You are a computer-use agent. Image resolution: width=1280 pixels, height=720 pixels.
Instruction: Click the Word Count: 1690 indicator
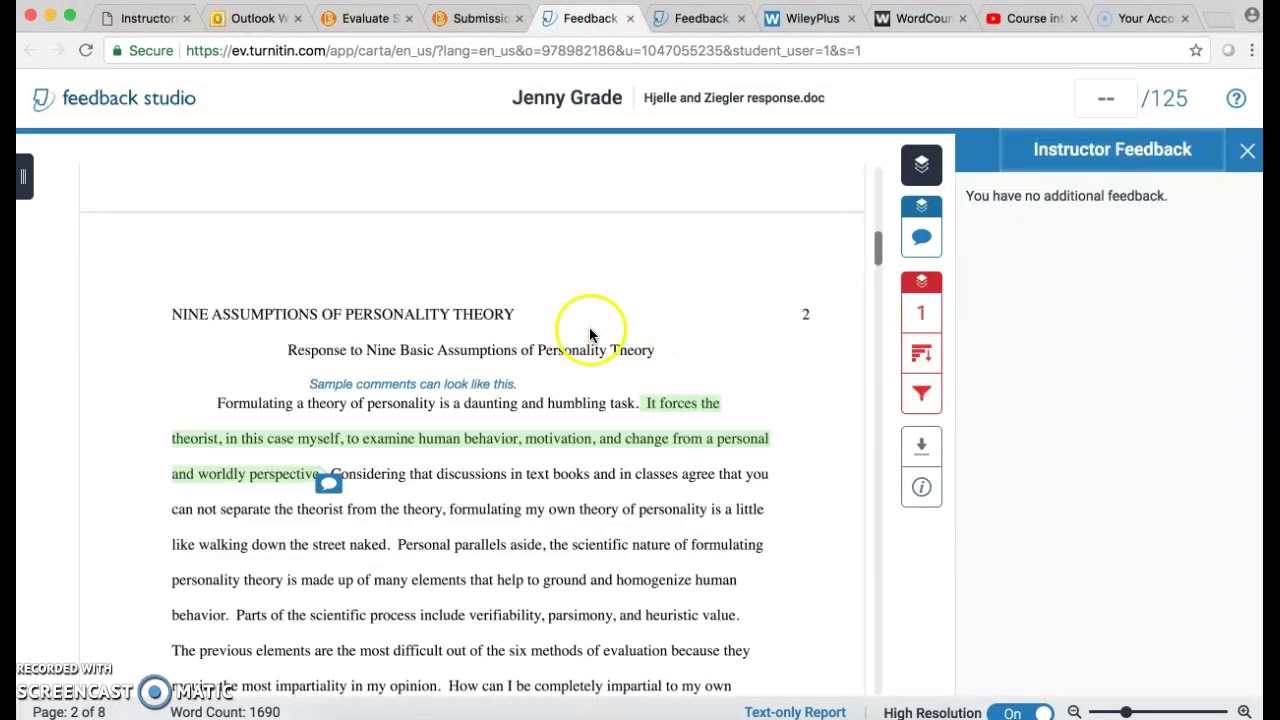pos(225,712)
